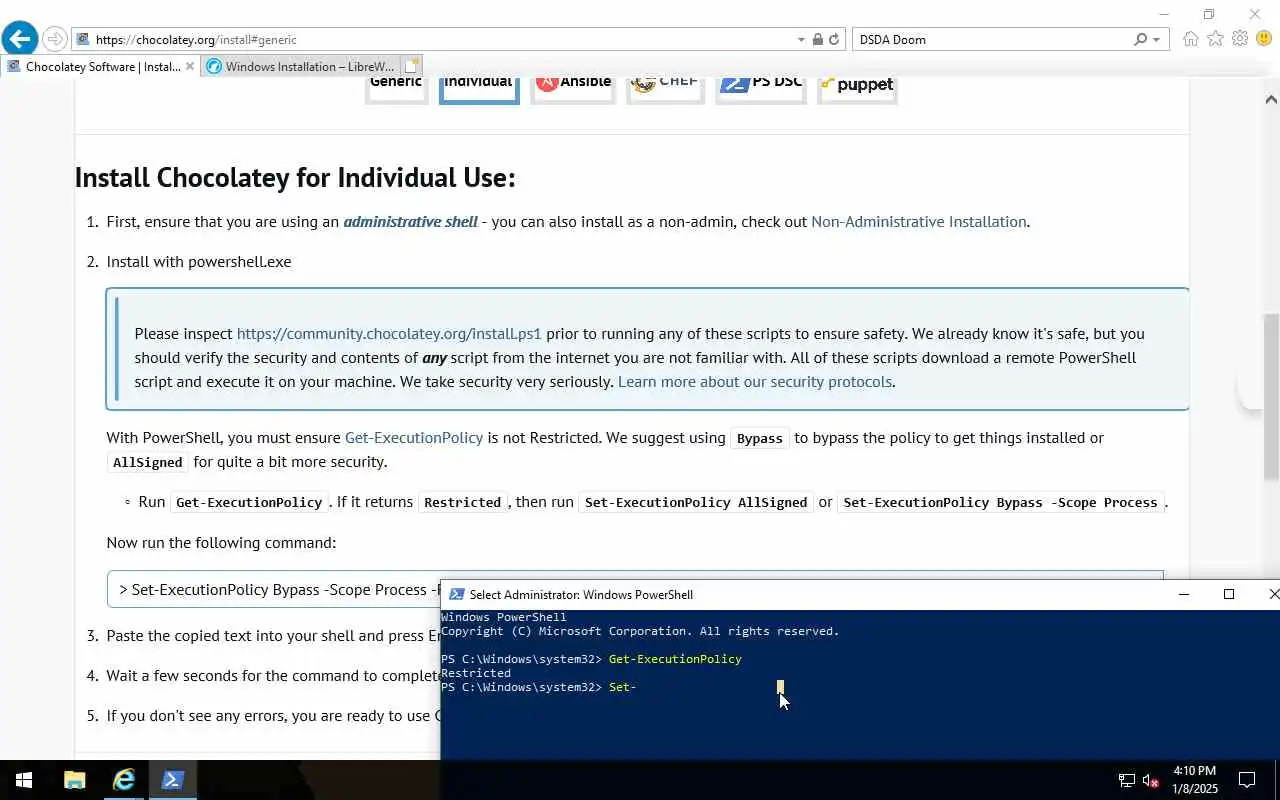Click the Get-ExecutionPolicy command in PowerShell

675,659
